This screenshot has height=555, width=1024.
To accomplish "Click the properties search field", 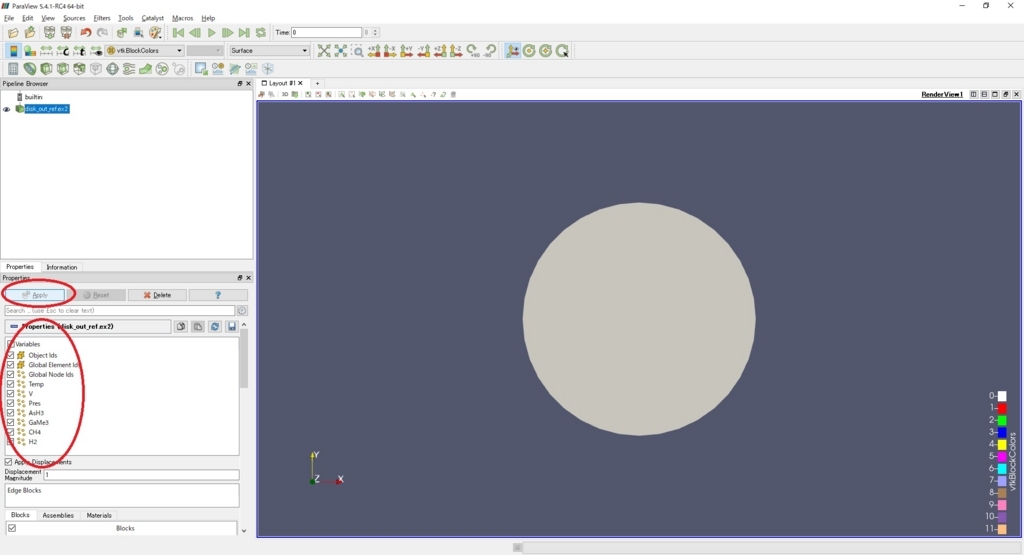I will point(120,311).
